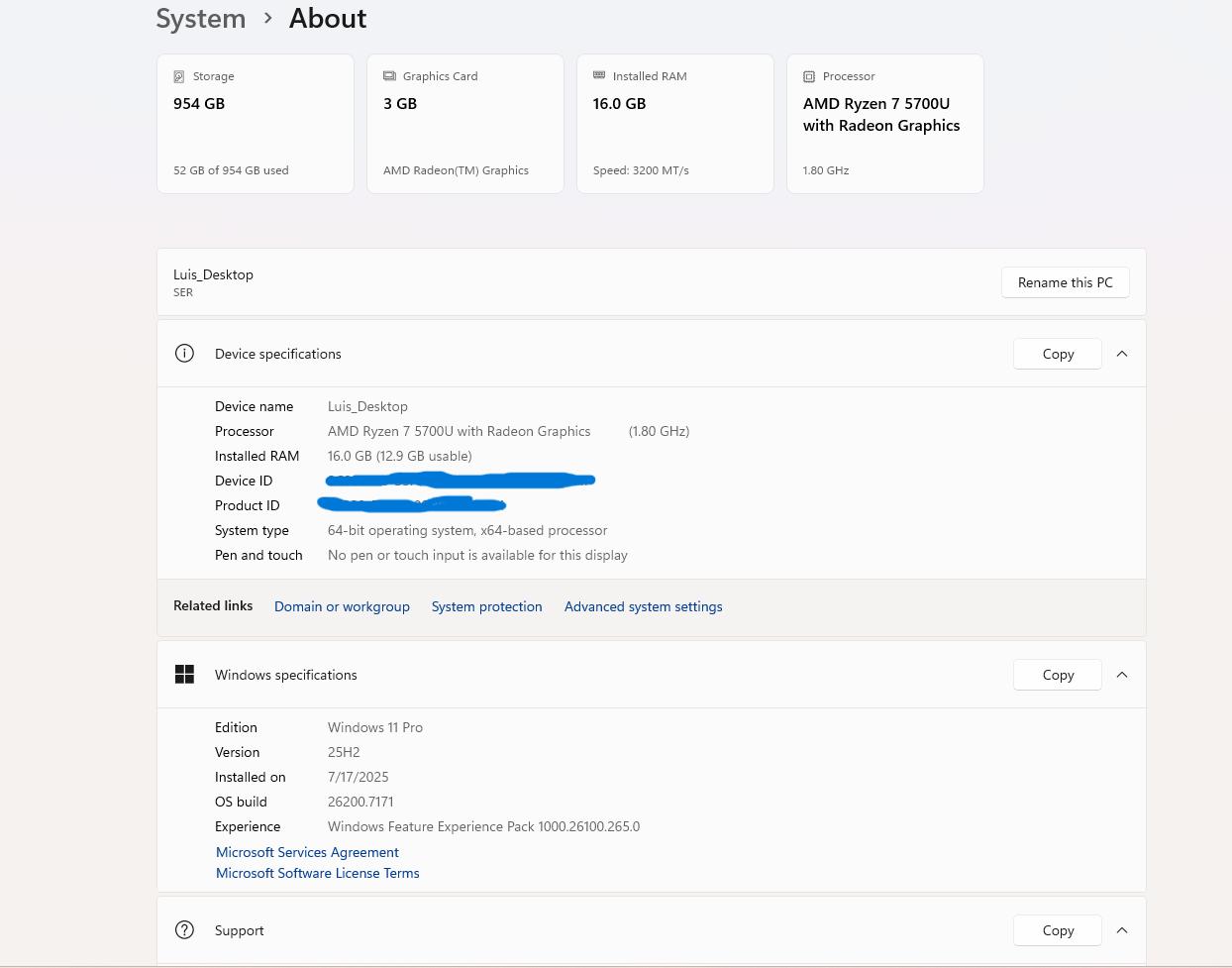Click the Windows logo icon
The image size is (1232, 968).
[x=184, y=675]
